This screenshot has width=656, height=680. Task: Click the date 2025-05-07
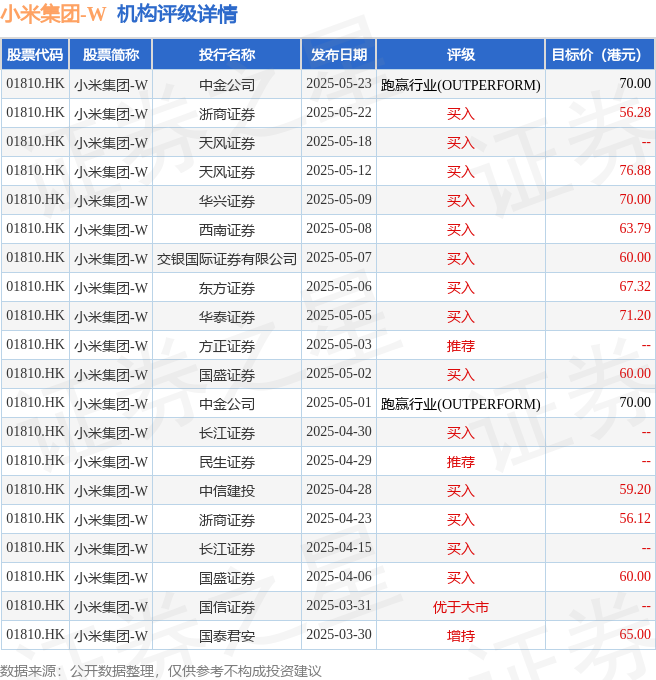[339, 258]
